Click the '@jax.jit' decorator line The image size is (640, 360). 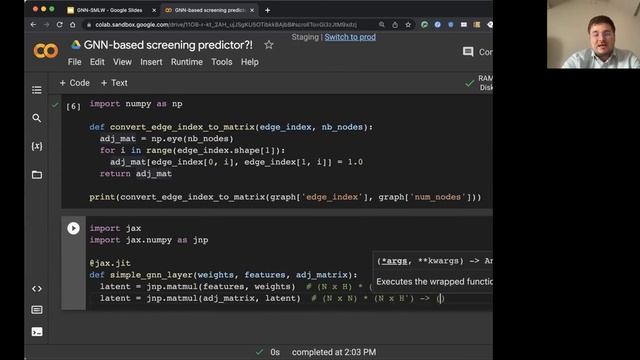pos(110,263)
